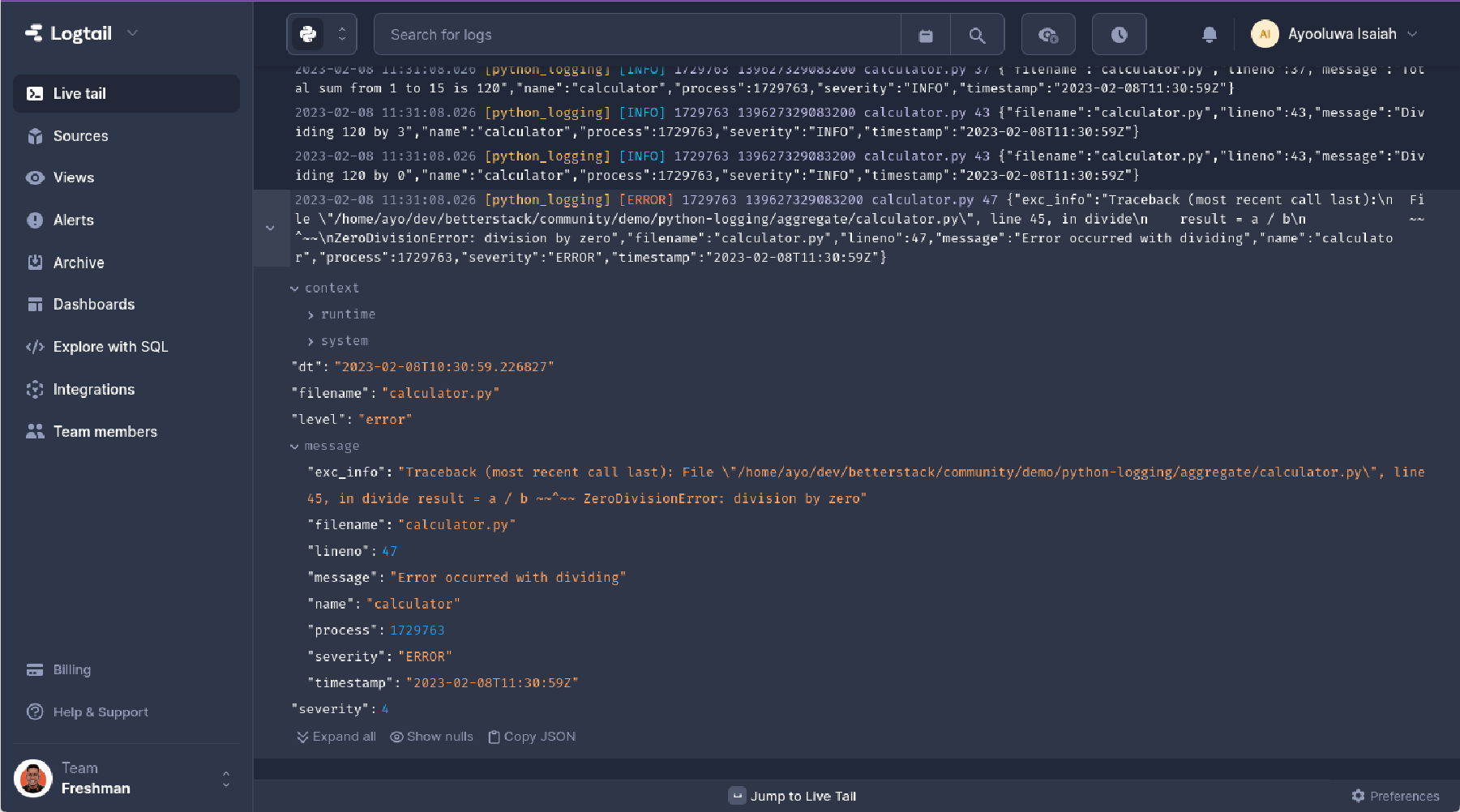1460x812 pixels.
Task: Collapse the context section
Action: 294,288
